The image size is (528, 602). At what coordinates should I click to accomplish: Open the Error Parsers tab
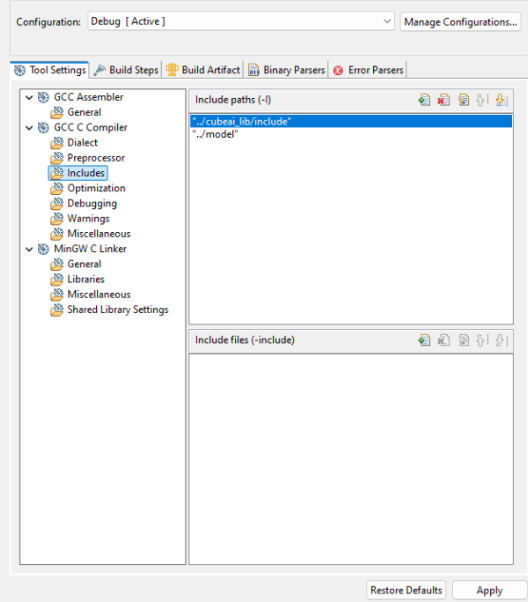pyautogui.click(x=368, y=70)
